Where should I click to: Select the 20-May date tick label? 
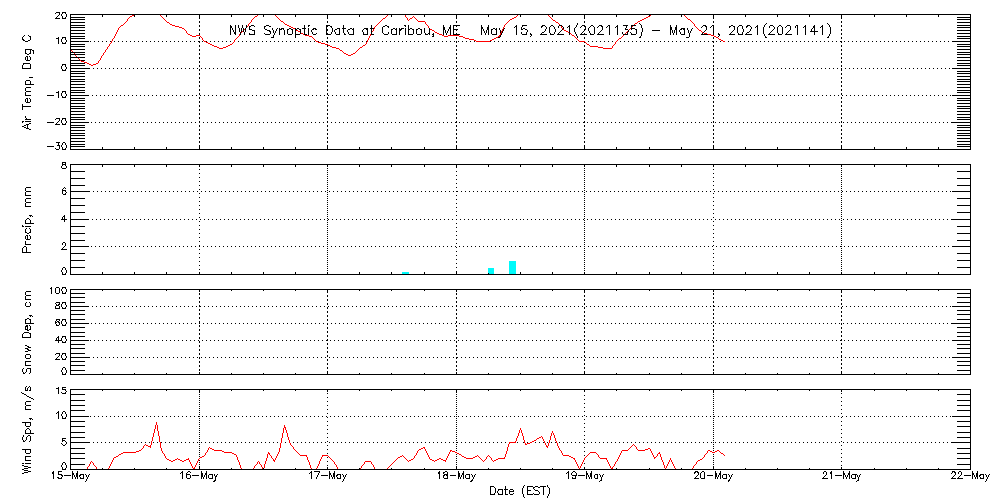[x=713, y=477]
